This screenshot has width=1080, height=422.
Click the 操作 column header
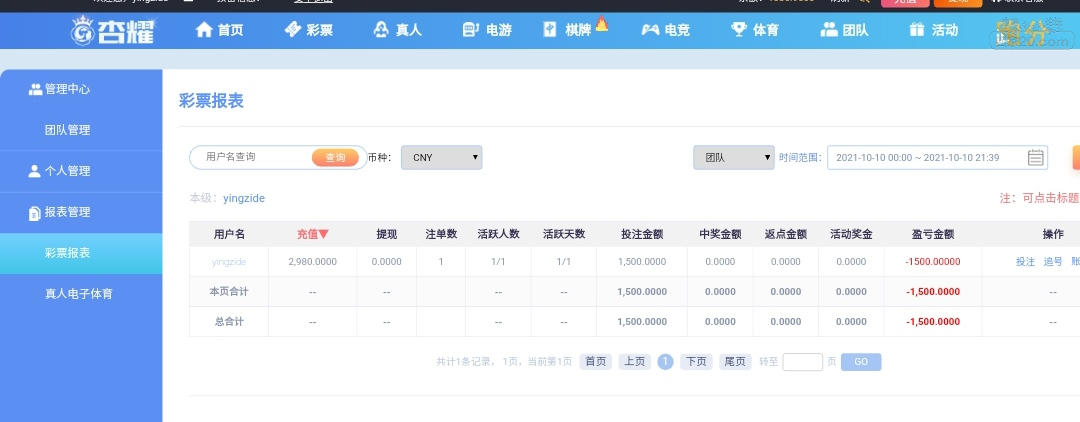1053,234
